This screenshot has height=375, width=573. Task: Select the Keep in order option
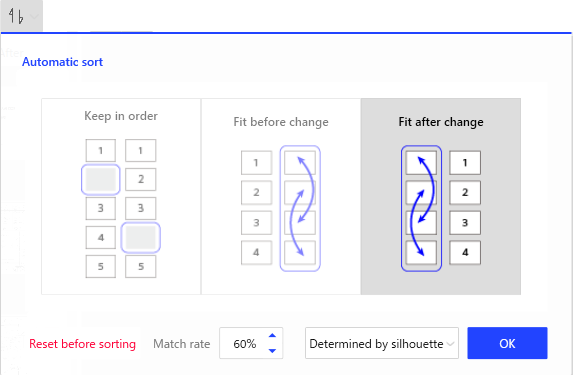121,196
